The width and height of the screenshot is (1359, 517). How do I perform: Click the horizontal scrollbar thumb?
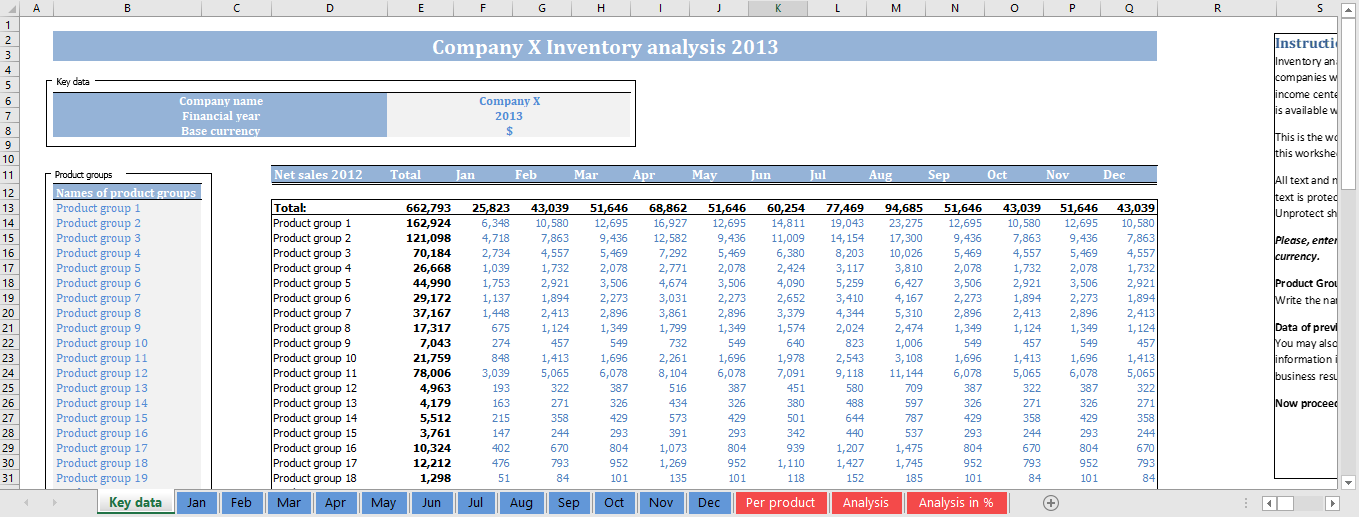(1285, 503)
